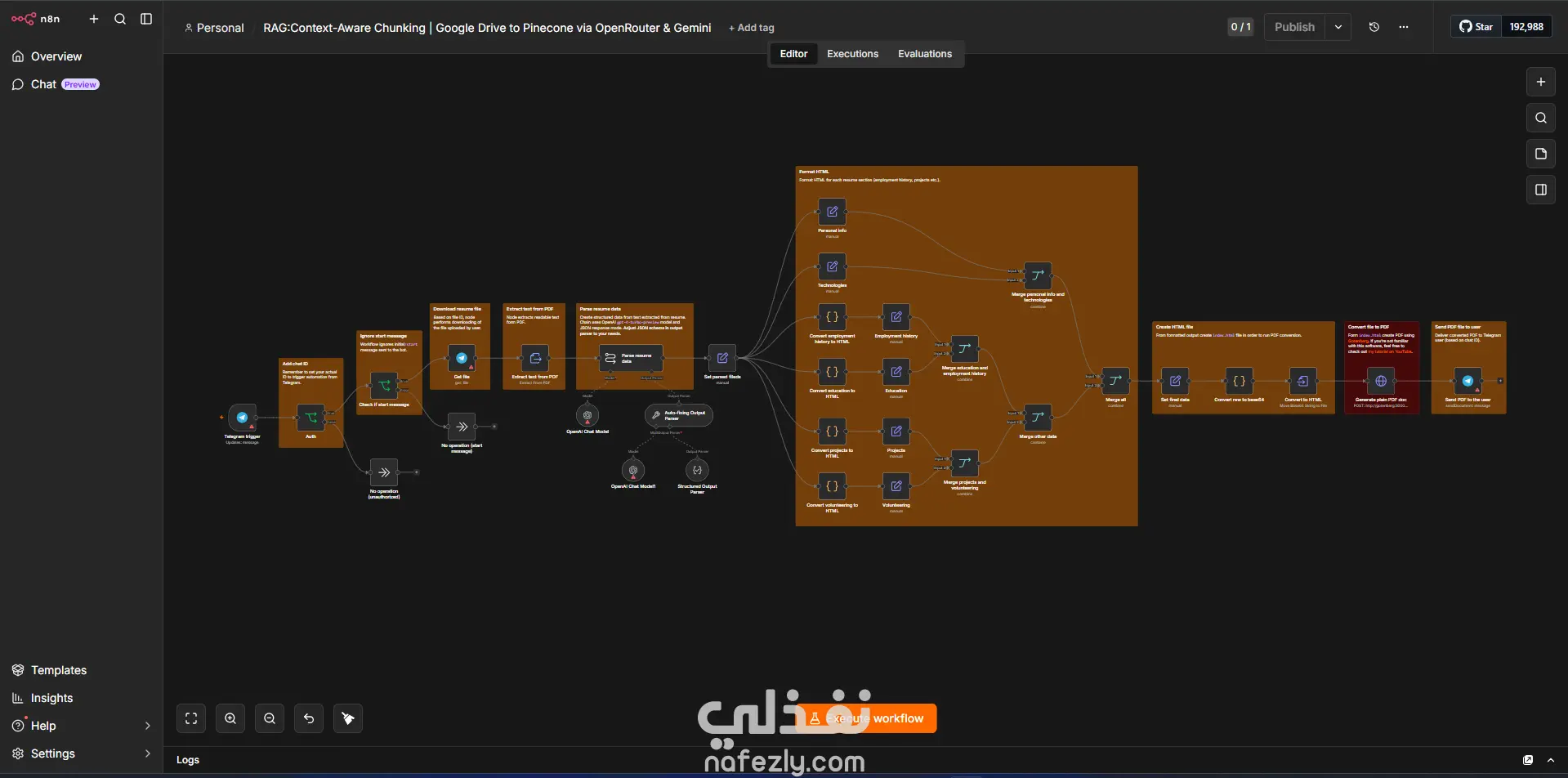Click the Add tag button
The image size is (1568, 778).
(x=752, y=28)
